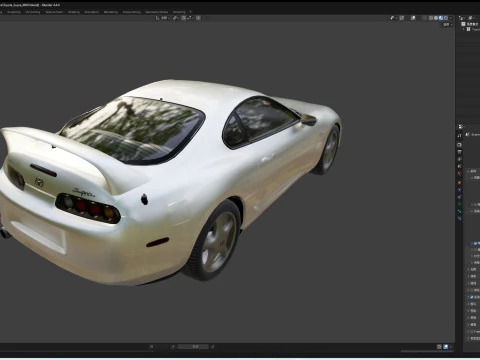Open the World properties tab
Image resolution: width=480 pixels, height=360 pixels.
(x=459, y=173)
